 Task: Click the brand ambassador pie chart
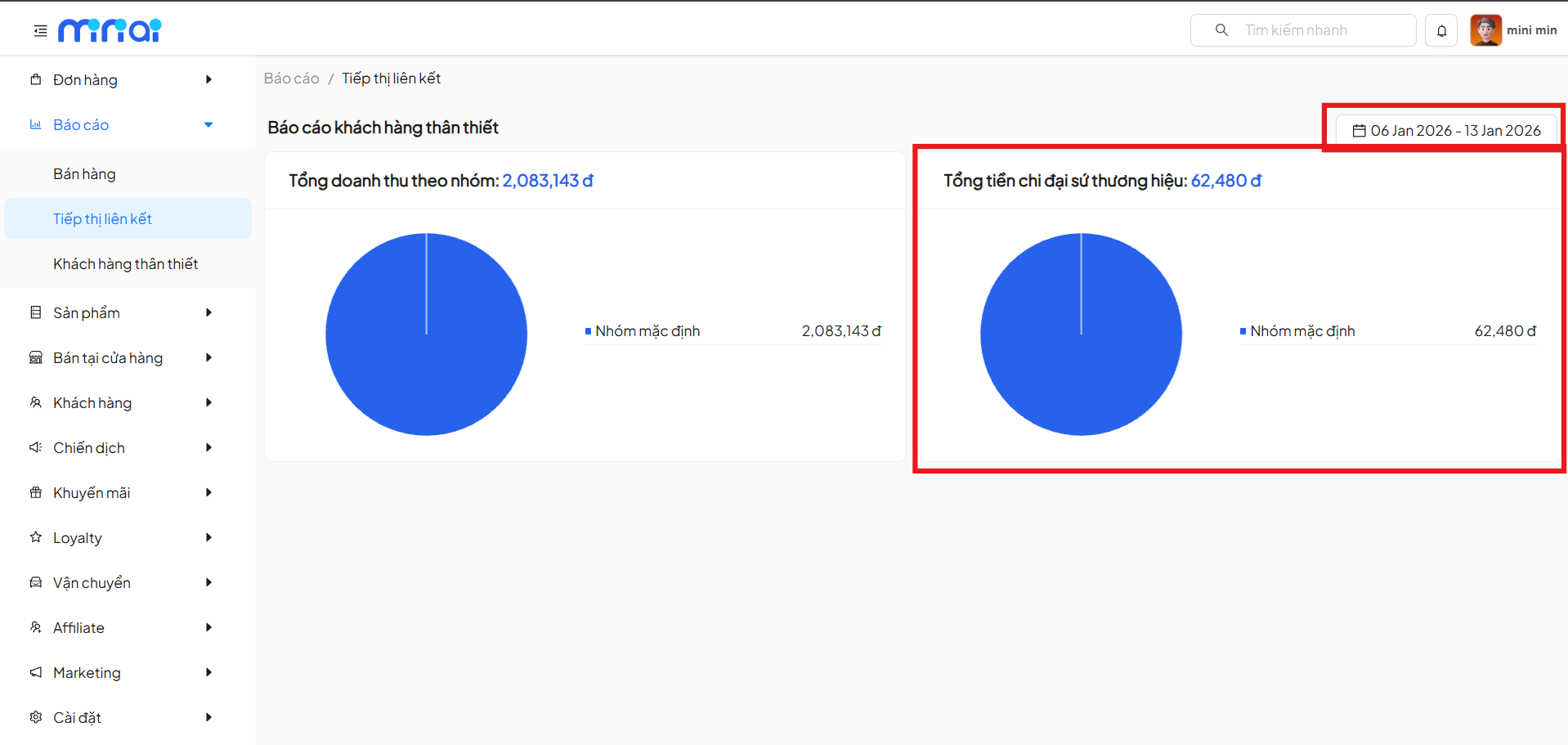pos(1081,334)
